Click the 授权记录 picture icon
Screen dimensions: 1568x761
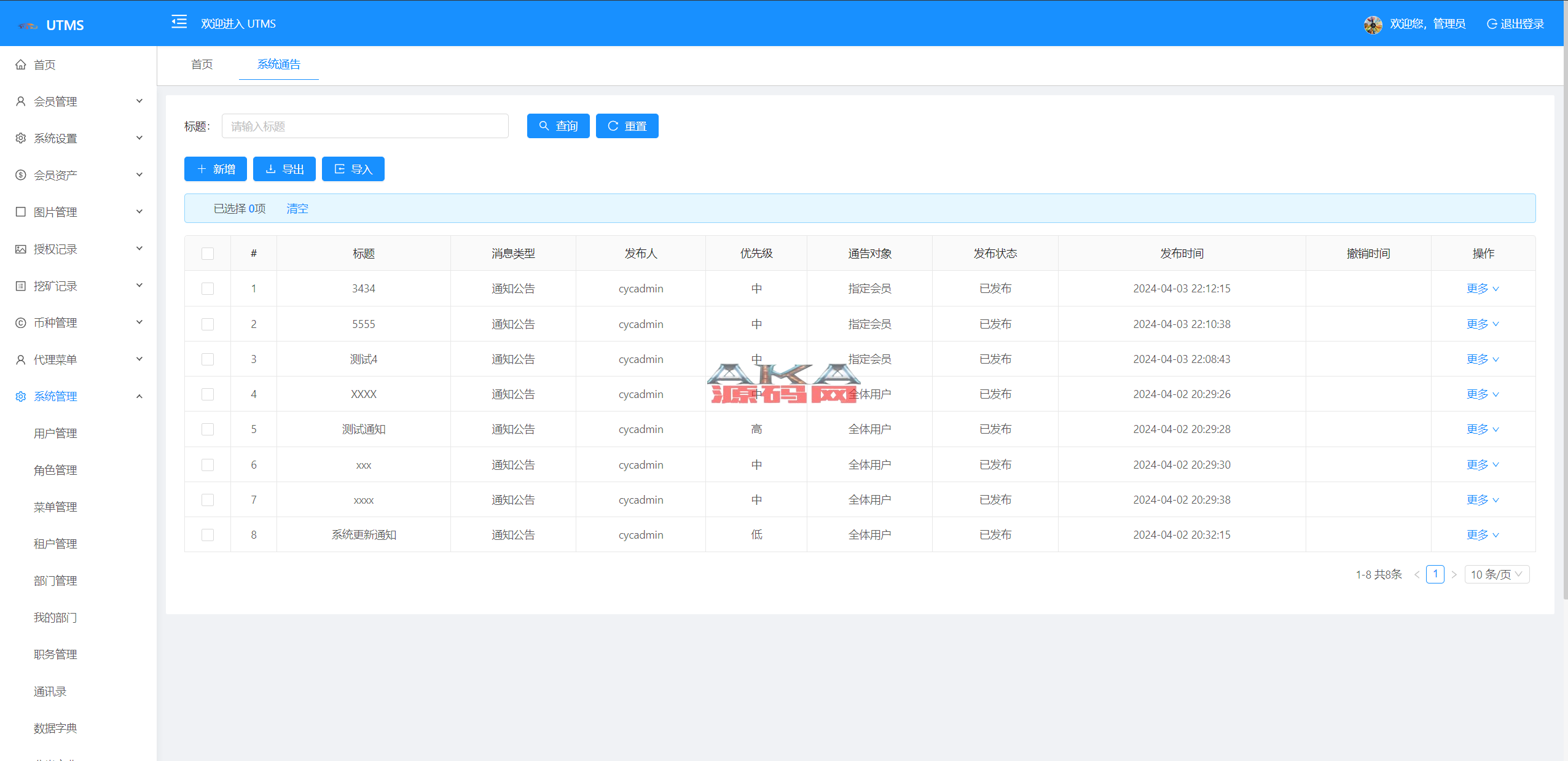(21, 249)
